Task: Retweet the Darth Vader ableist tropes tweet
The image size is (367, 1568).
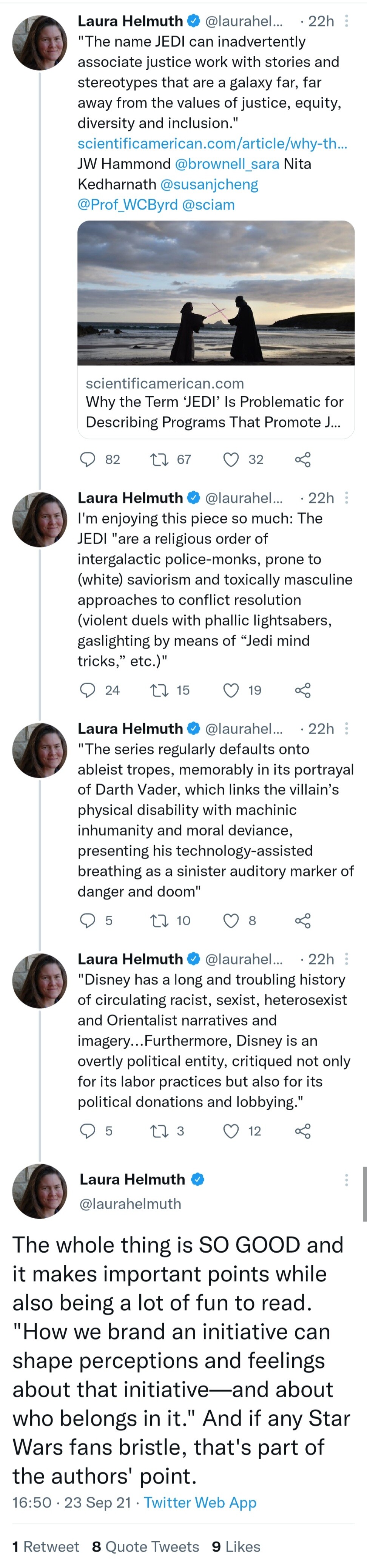Action: pos(159,920)
